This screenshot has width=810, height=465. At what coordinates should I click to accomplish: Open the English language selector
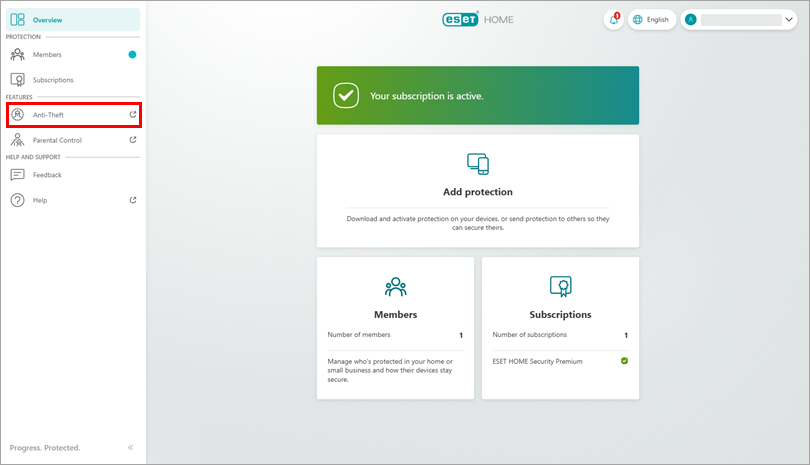[651, 20]
